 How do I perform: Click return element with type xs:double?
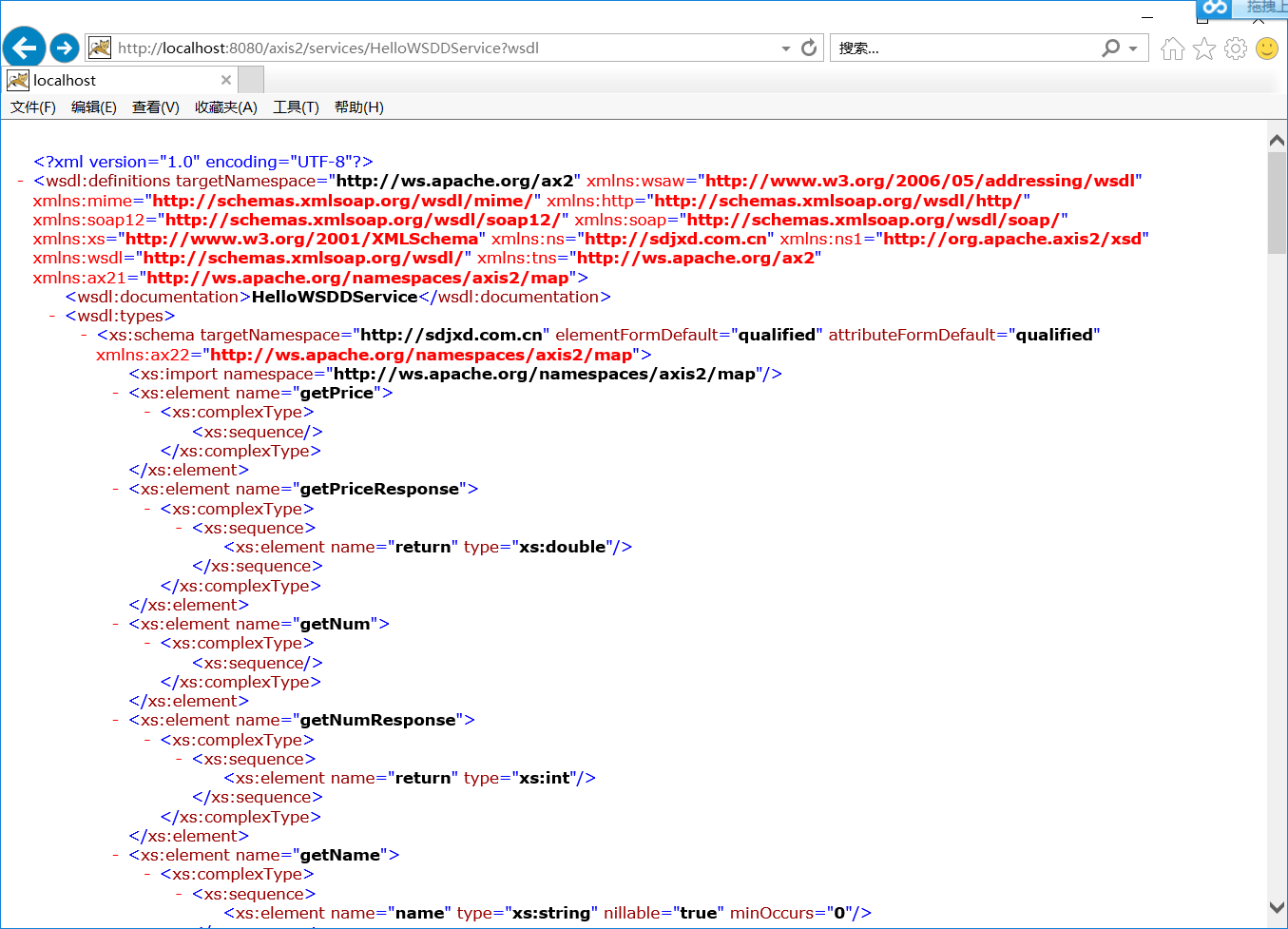tap(428, 547)
